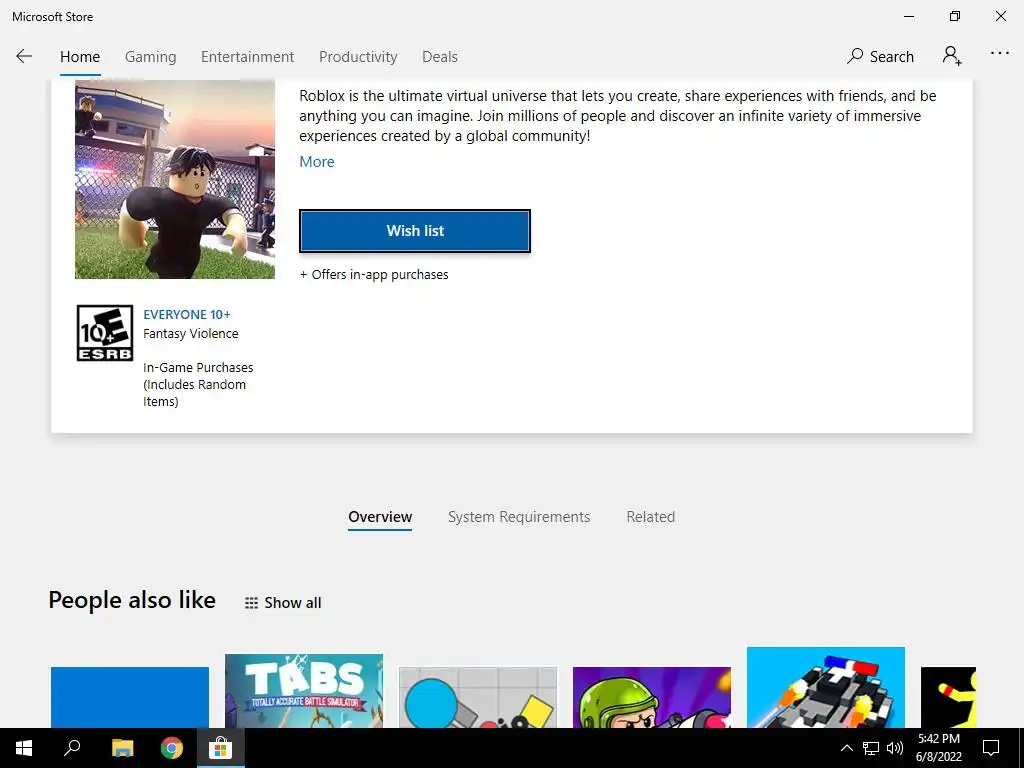1024x768 pixels.
Task: Add Roblox to the Wish list
Action: [x=415, y=231]
